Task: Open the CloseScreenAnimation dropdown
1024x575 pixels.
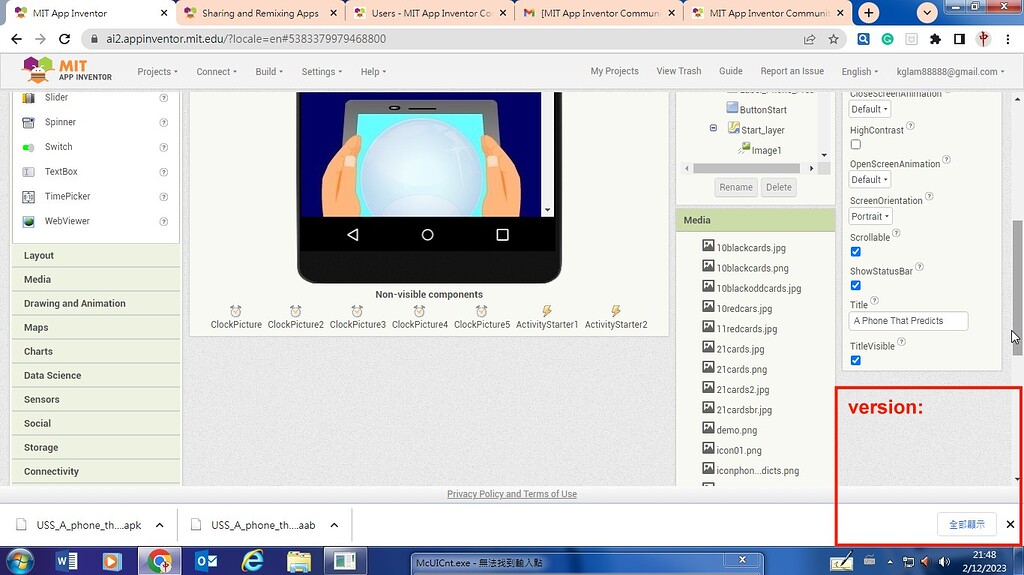Action: pyautogui.click(x=869, y=109)
